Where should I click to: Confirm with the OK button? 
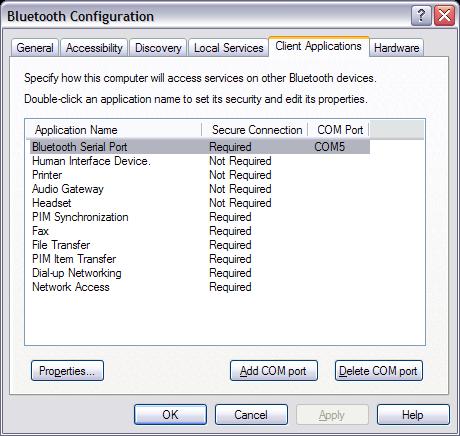170,415
